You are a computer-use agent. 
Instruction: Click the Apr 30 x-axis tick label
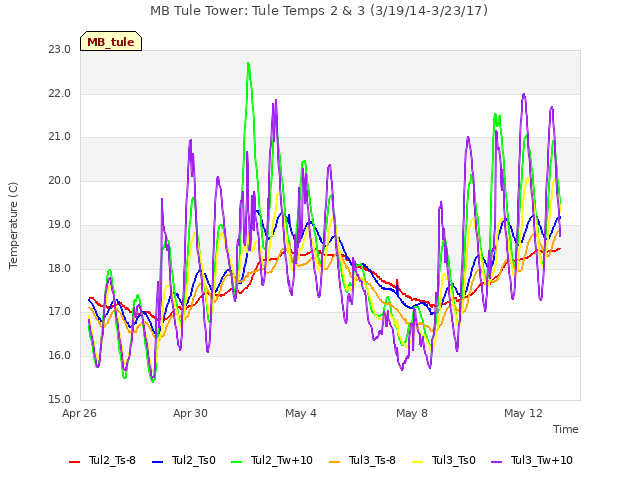click(190, 413)
